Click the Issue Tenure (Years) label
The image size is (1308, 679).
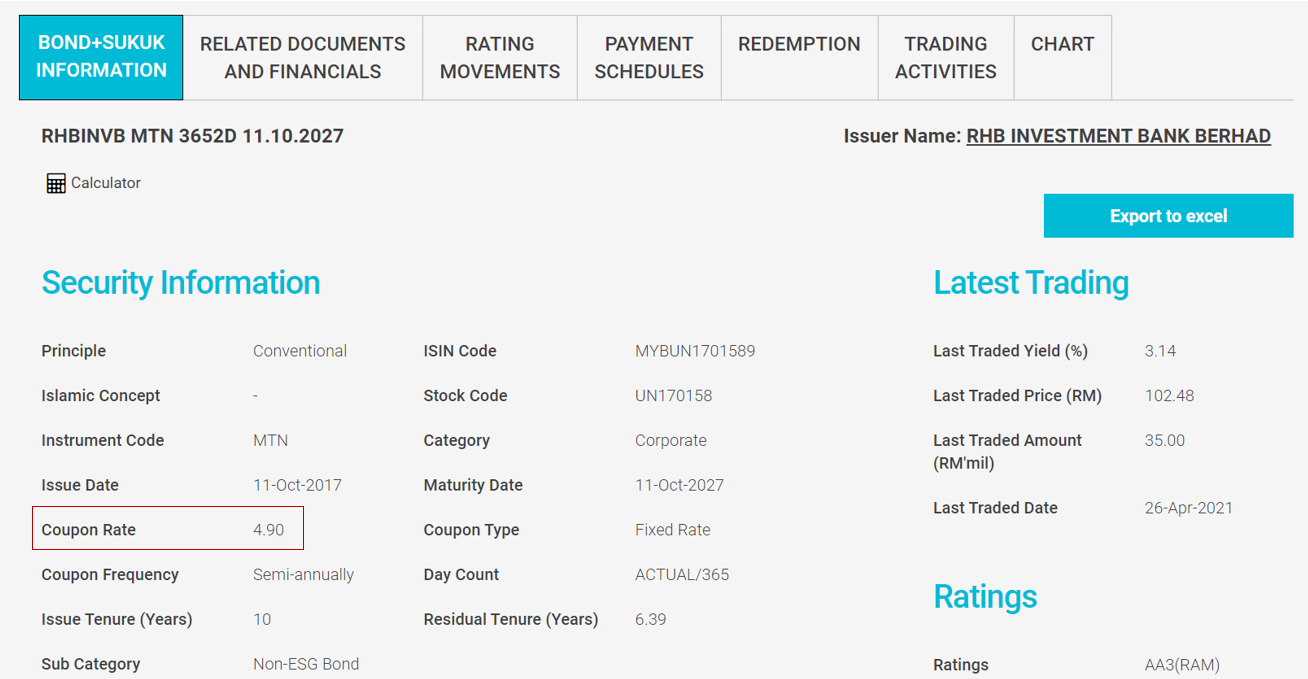click(x=116, y=620)
